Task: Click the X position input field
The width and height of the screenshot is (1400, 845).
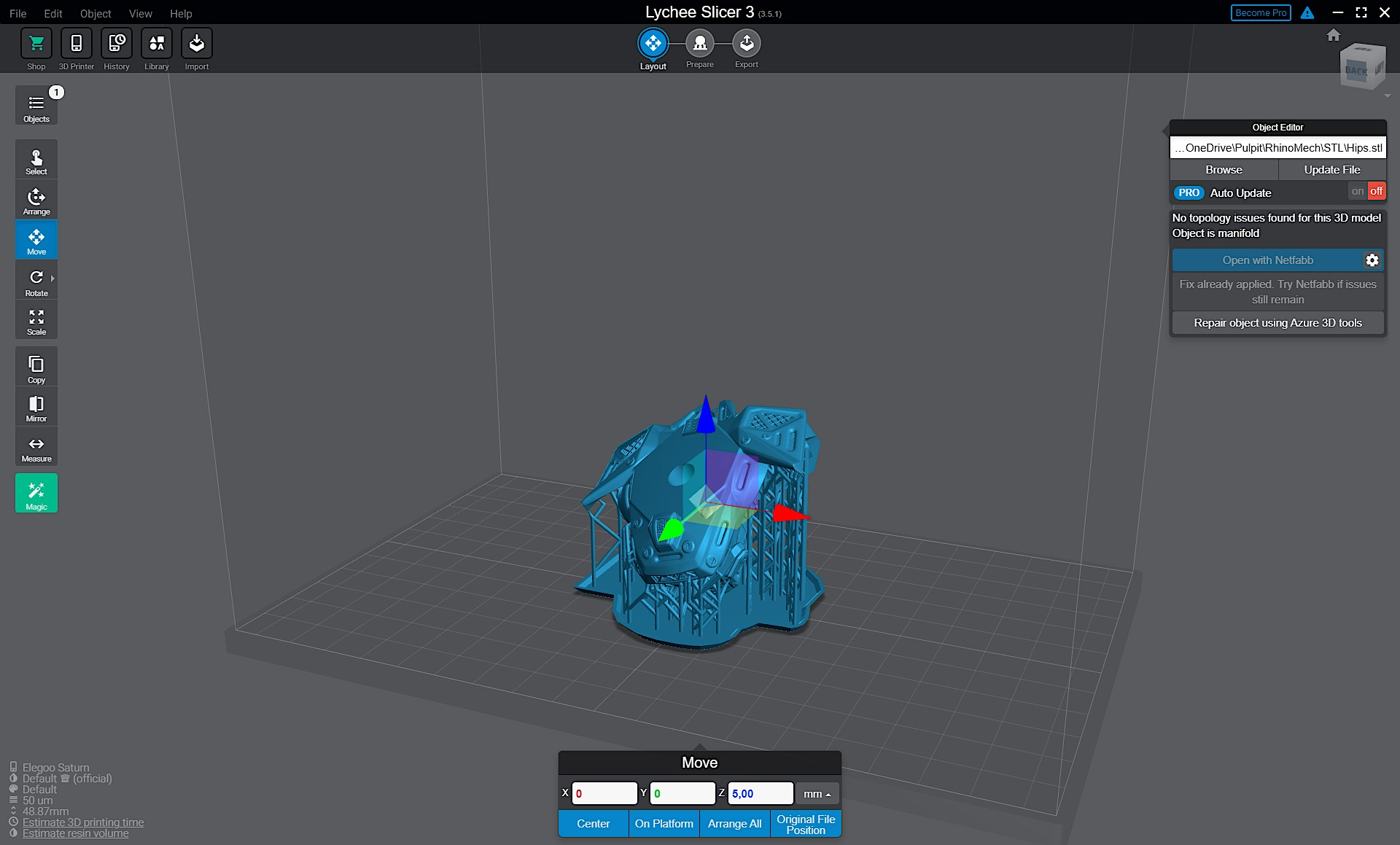Action: [604, 793]
